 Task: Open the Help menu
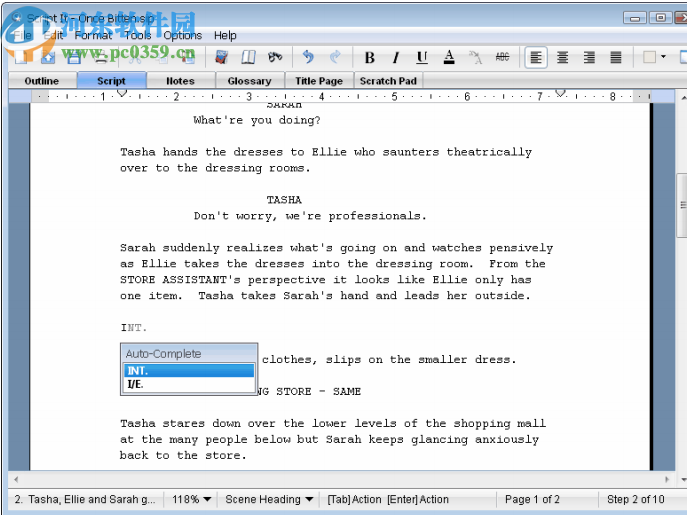click(225, 36)
